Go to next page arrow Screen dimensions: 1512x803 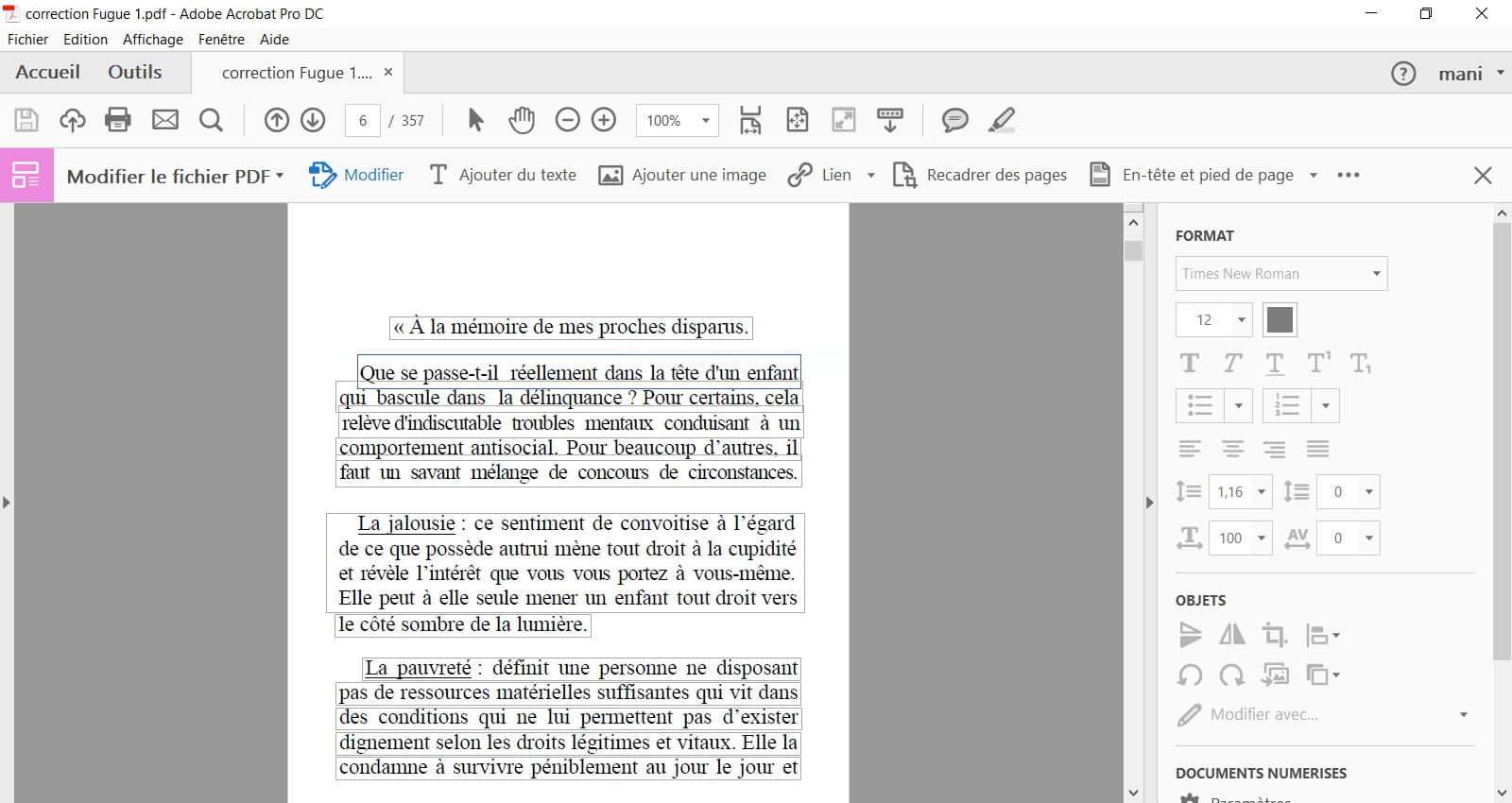[x=313, y=120]
